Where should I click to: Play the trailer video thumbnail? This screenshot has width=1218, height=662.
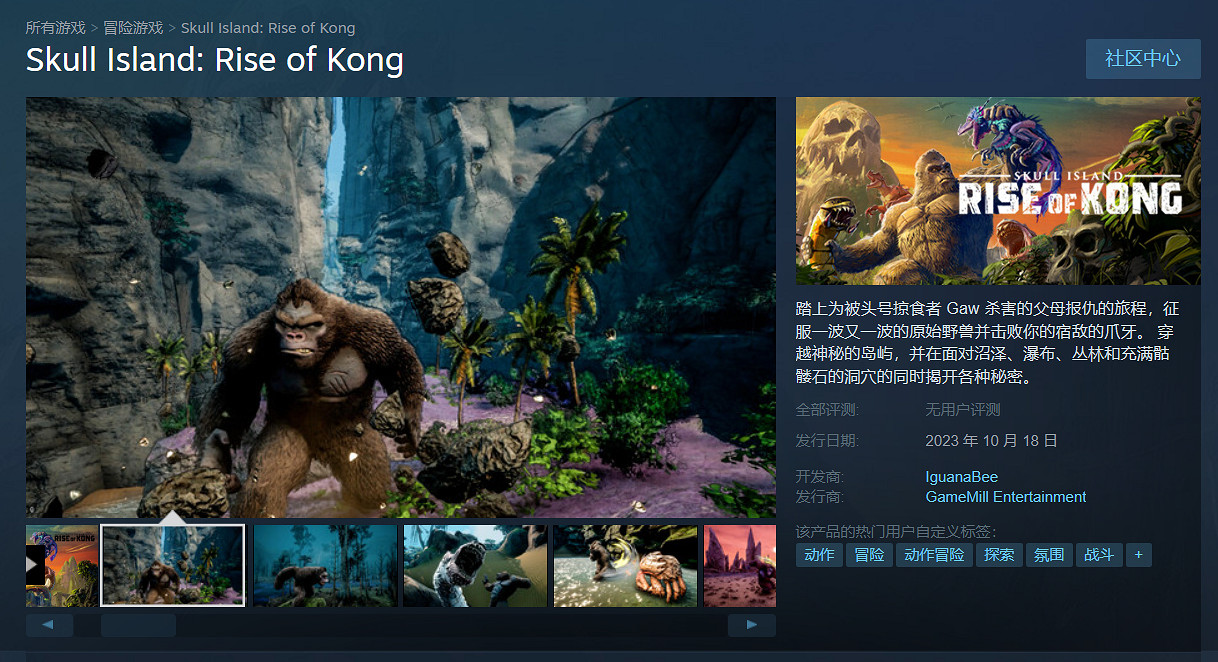click(x=62, y=566)
